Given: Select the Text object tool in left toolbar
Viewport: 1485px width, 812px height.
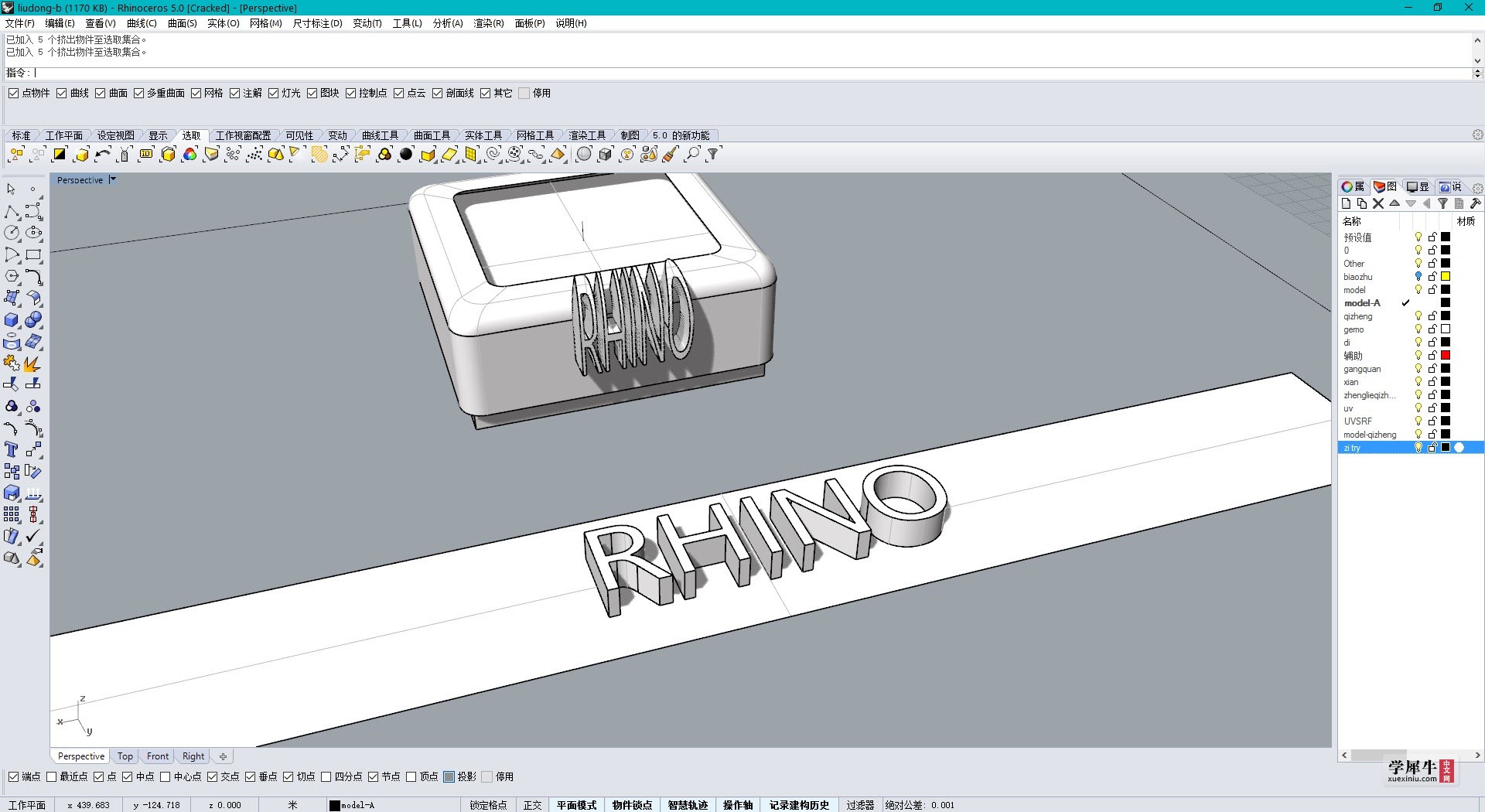Looking at the screenshot, I should point(12,449).
